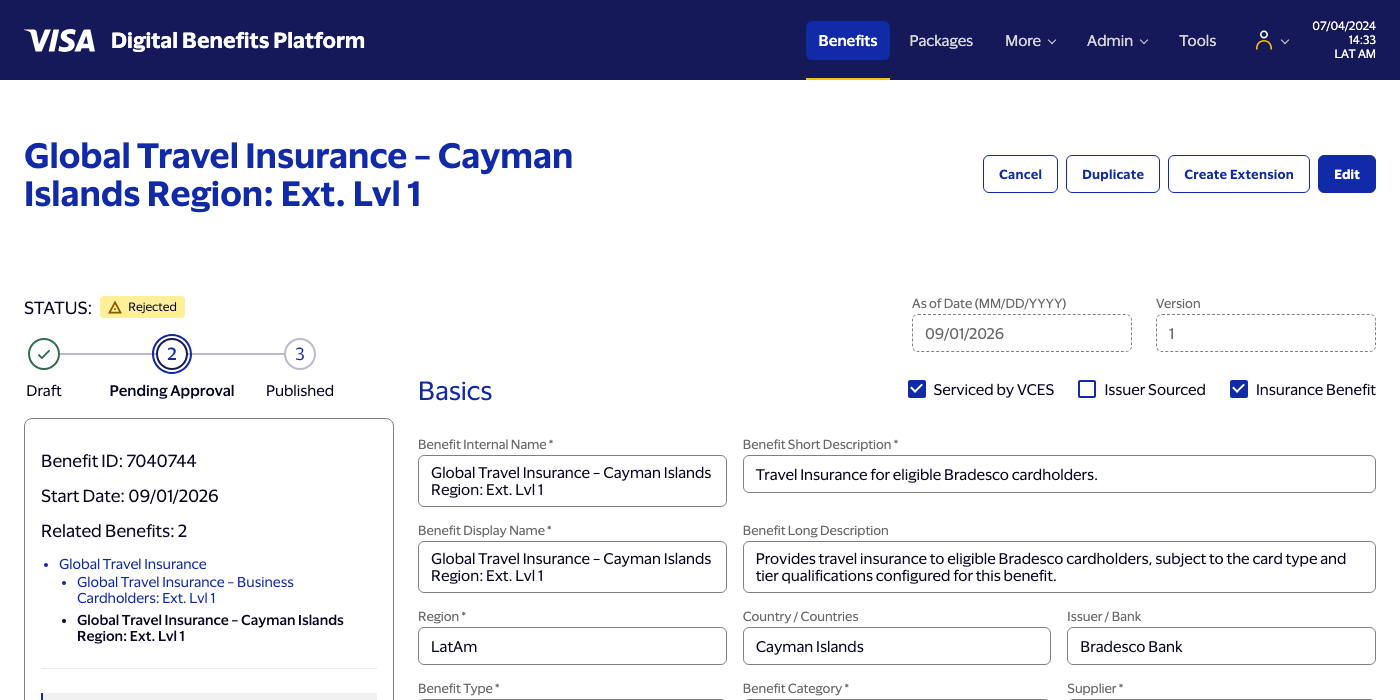Click the Benefit ID: 7040744 text
This screenshot has width=1400, height=700.
pos(119,461)
